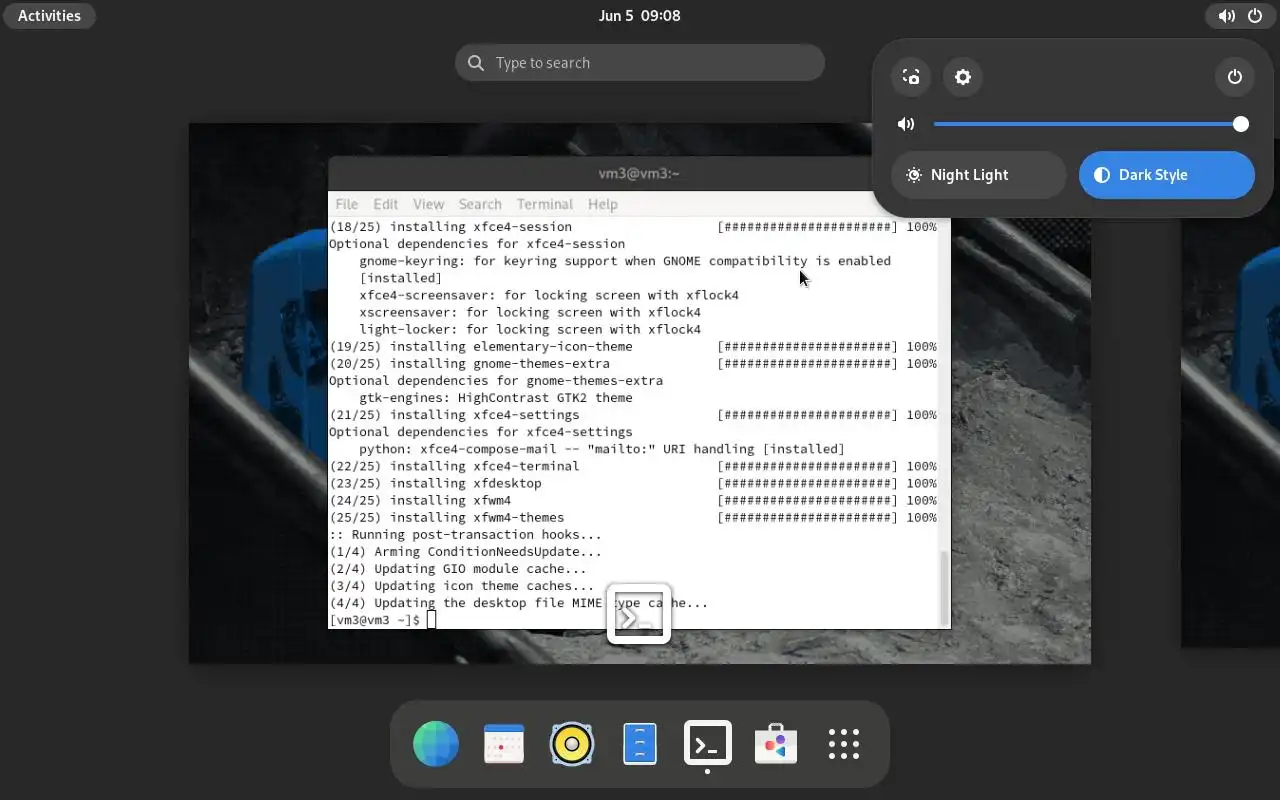Open the Search menu in the terminal

coord(480,204)
